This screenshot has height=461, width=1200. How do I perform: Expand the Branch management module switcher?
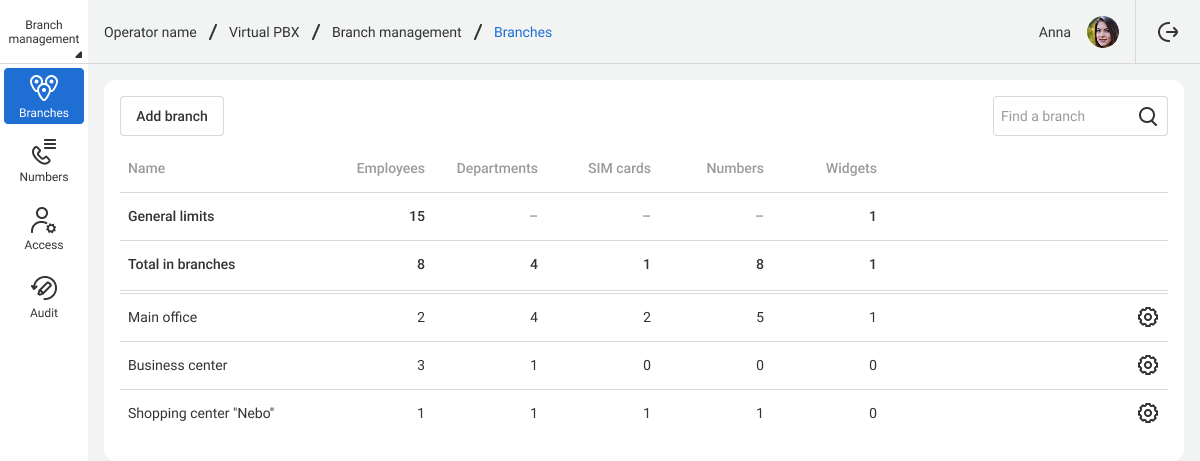[44, 32]
